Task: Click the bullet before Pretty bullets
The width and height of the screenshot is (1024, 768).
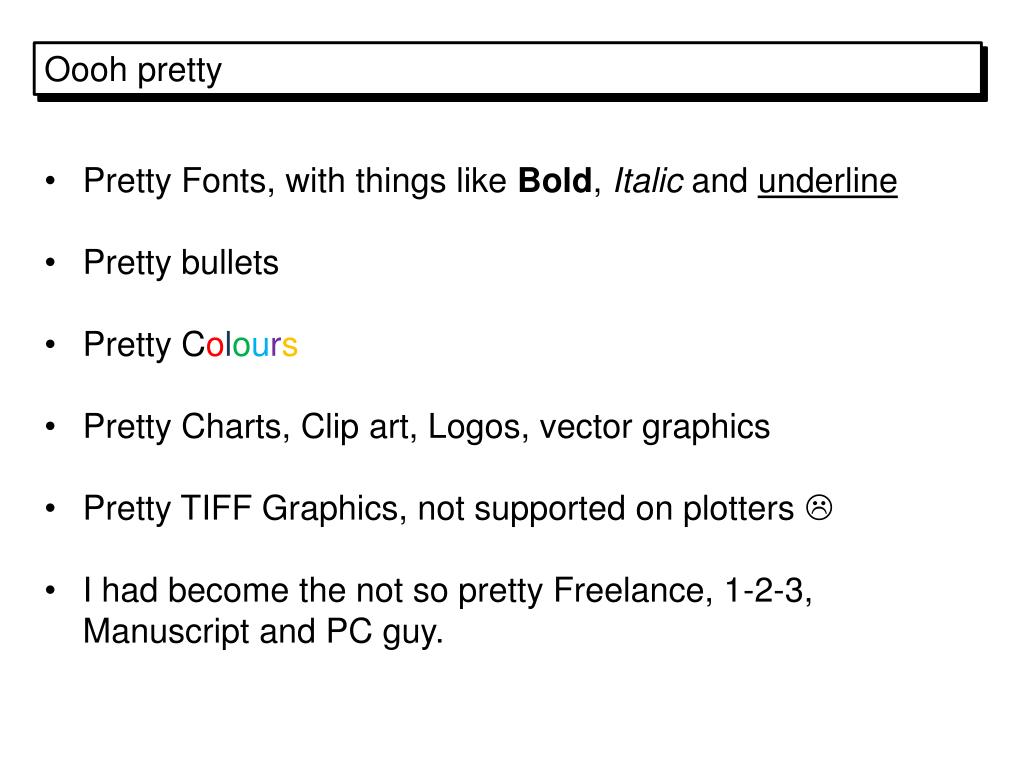Action: (51, 263)
